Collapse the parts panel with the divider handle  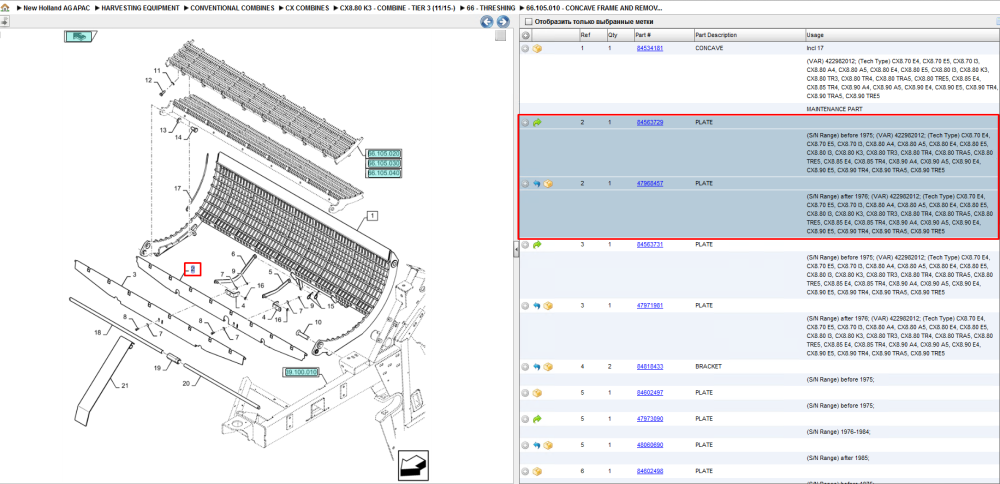(515, 250)
